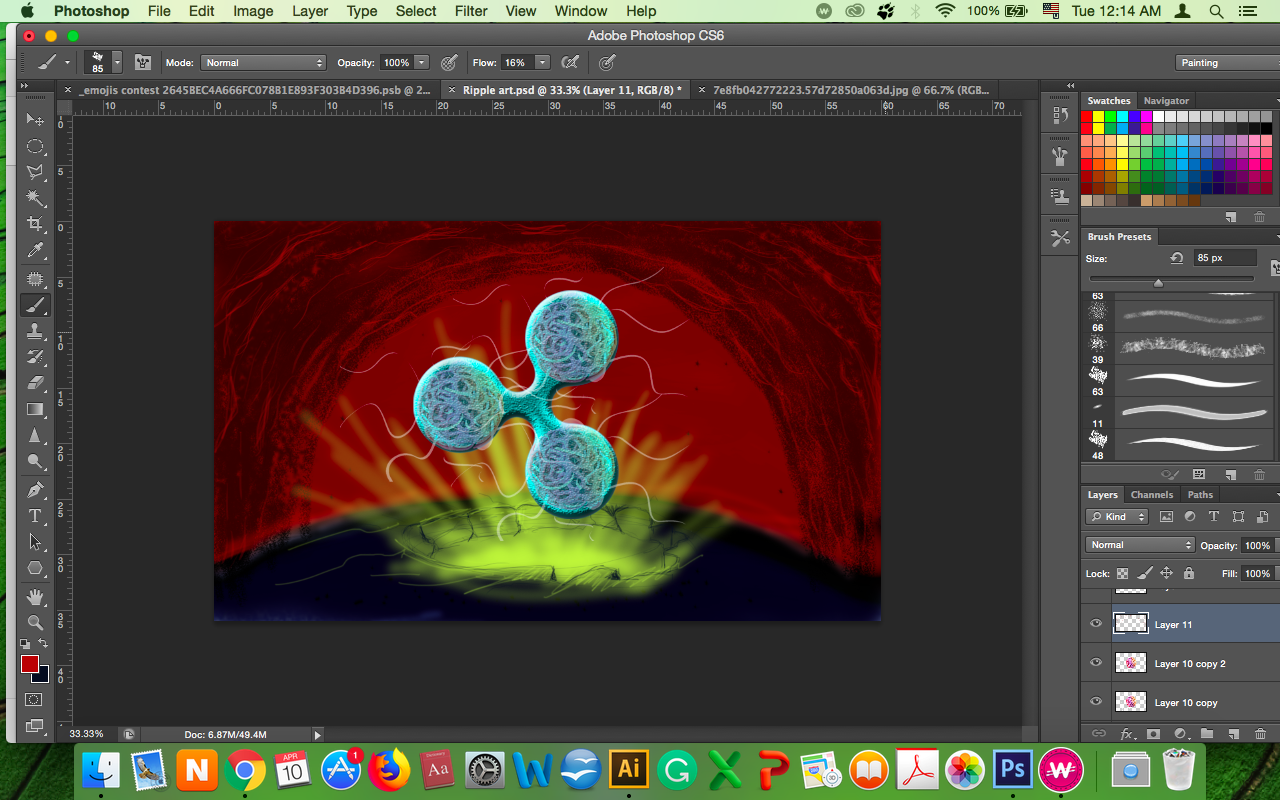1280x800 pixels.
Task: Switch to the Paths tab
Action: 1200,495
